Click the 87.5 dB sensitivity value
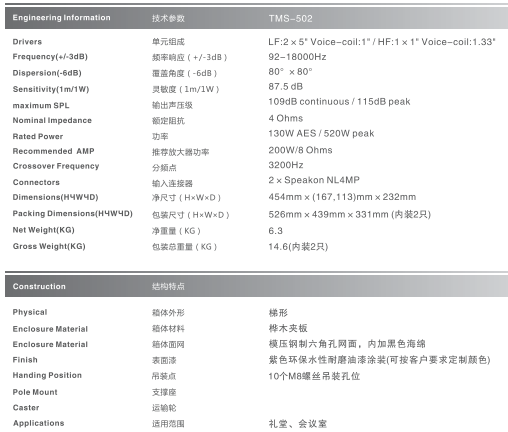This screenshot has width=508, height=432. tap(286, 87)
